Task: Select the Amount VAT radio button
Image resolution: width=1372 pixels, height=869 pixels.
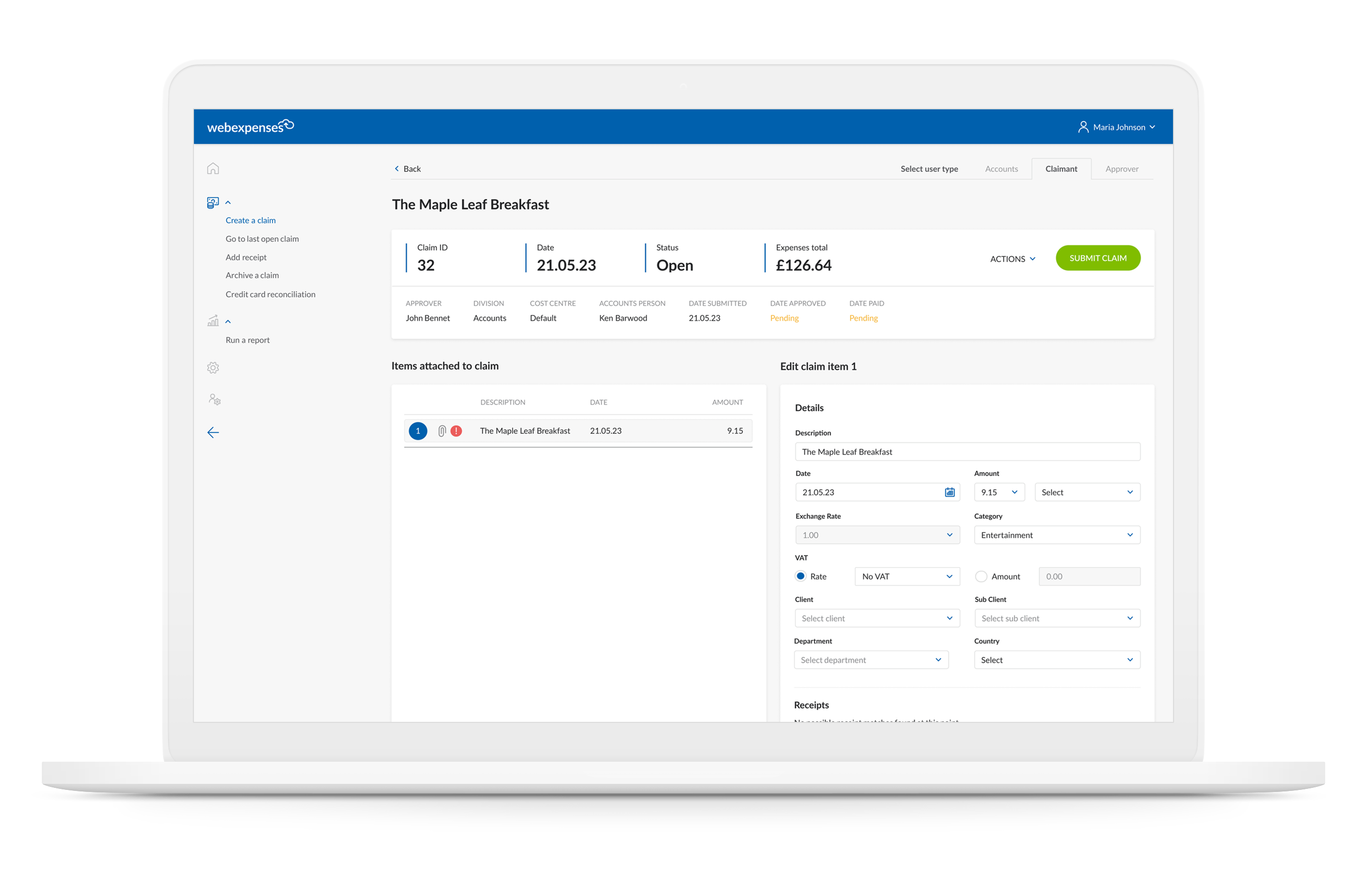Action: (x=981, y=576)
